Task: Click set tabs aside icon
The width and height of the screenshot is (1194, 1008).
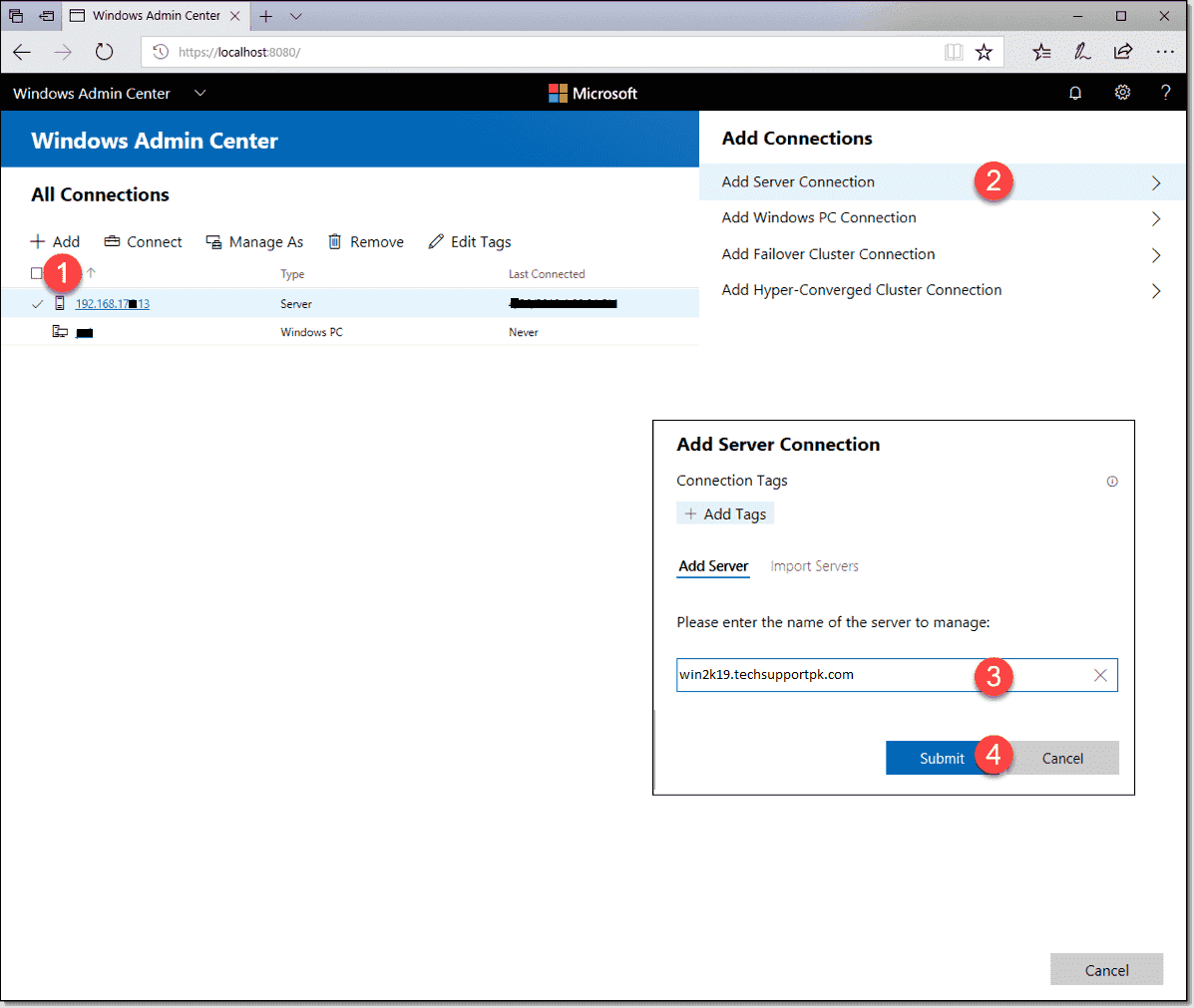Action: 47,16
